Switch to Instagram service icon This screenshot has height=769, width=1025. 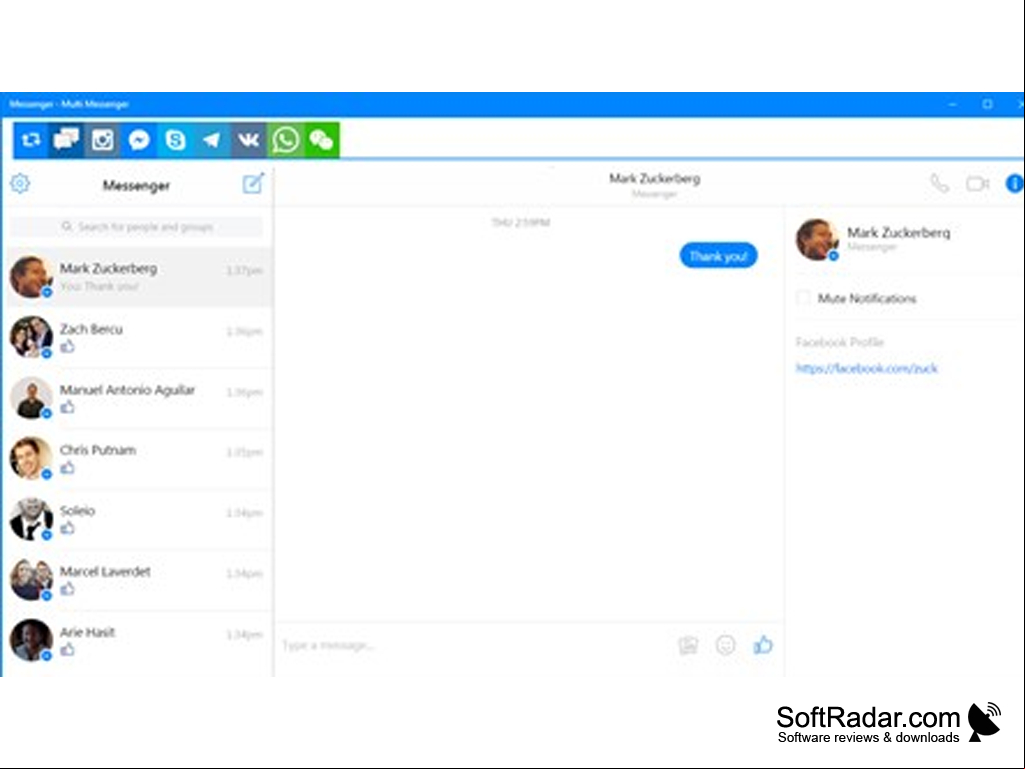tap(103, 140)
